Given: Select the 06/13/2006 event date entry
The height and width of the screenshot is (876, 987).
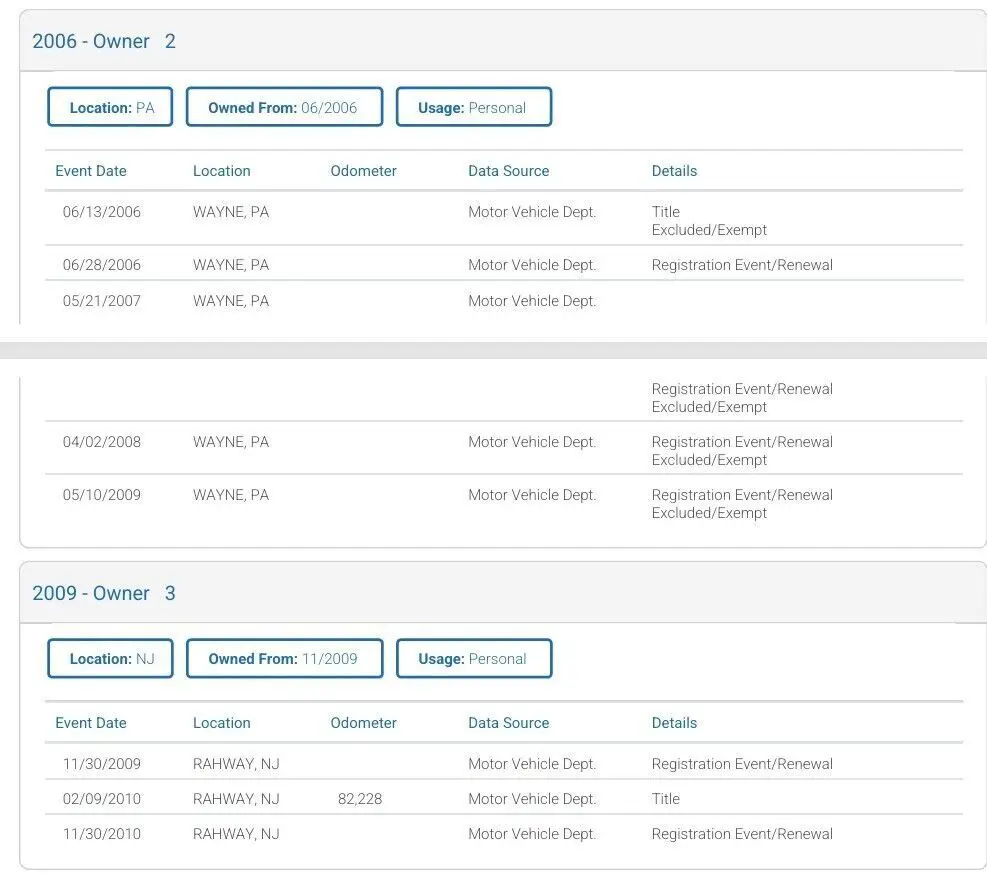Looking at the screenshot, I should click(102, 212).
